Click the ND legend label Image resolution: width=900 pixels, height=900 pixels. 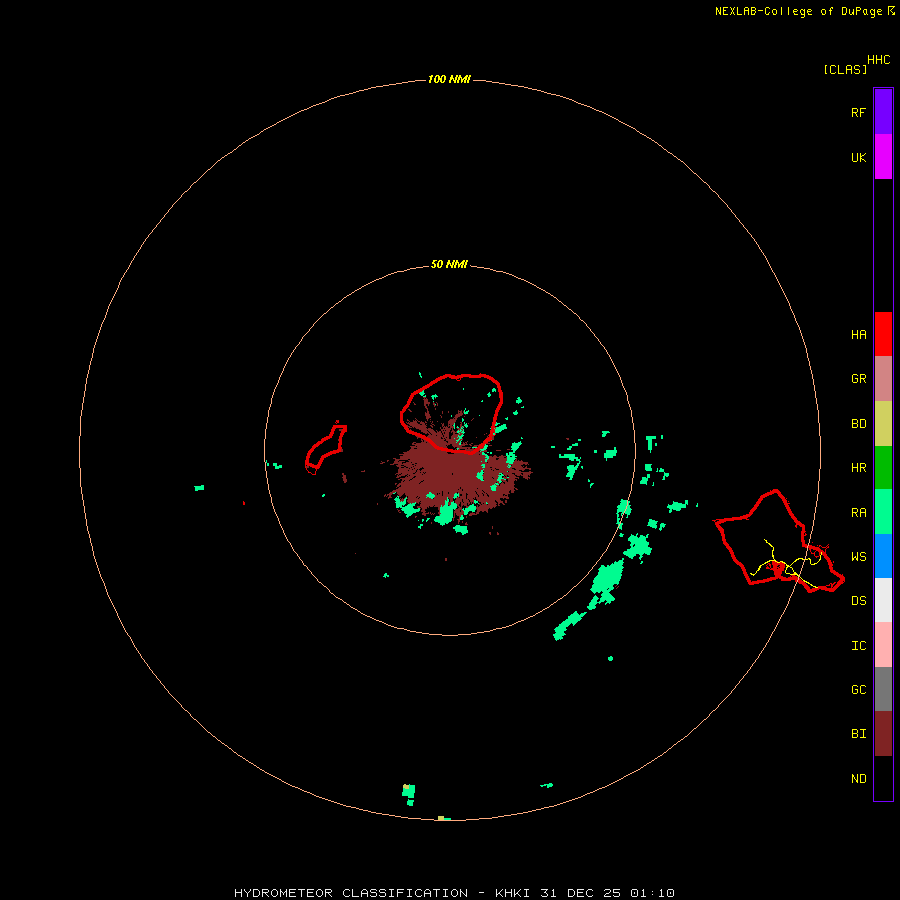pyautogui.click(x=858, y=779)
